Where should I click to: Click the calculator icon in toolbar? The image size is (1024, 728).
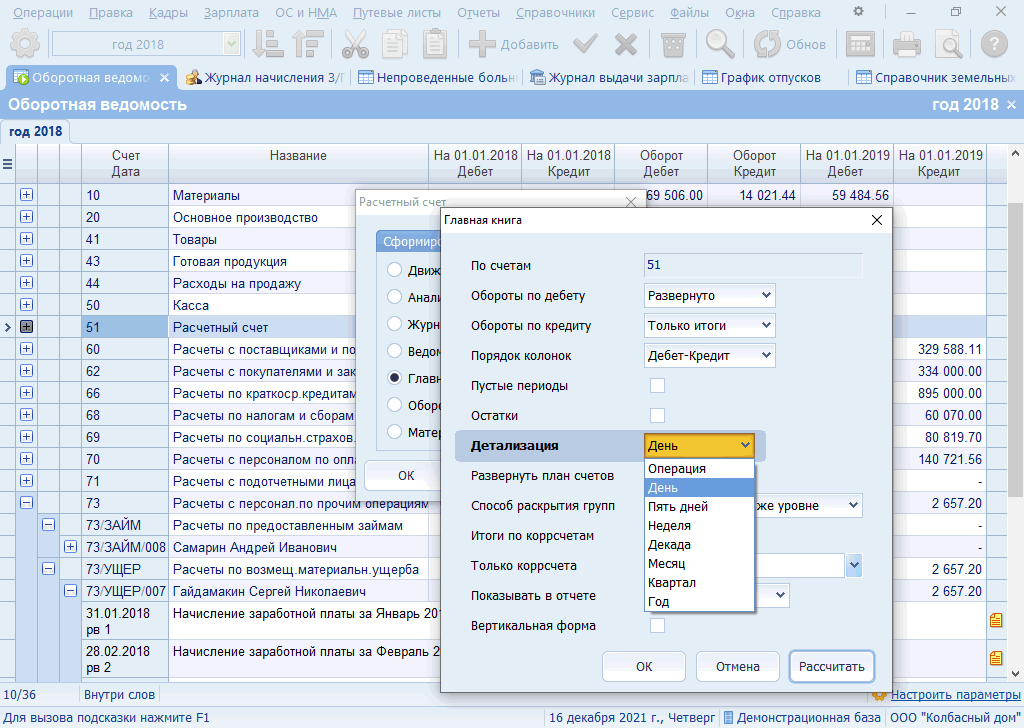point(860,44)
